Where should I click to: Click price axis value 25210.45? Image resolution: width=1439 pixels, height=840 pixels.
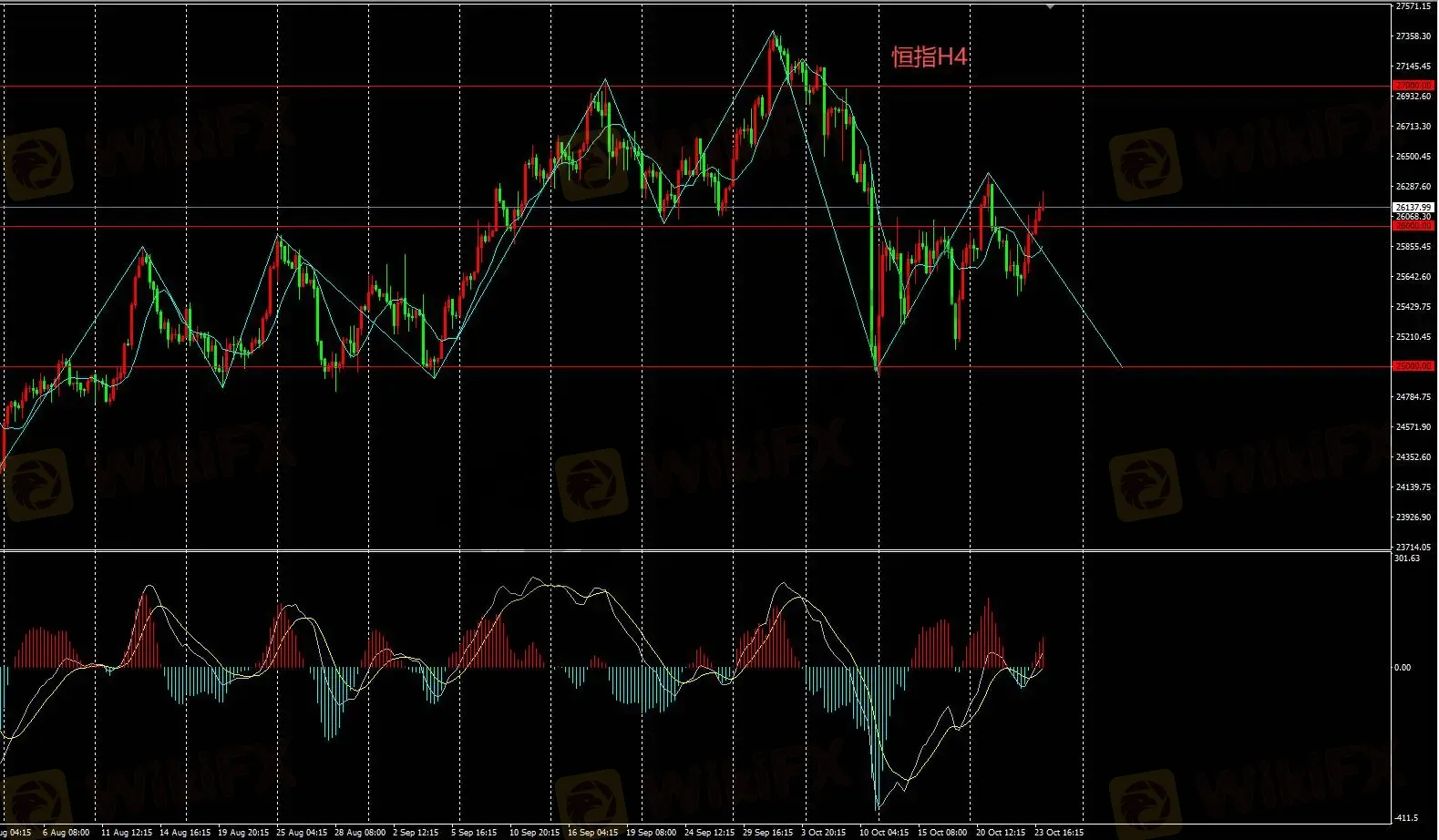(x=1413, y=337)
